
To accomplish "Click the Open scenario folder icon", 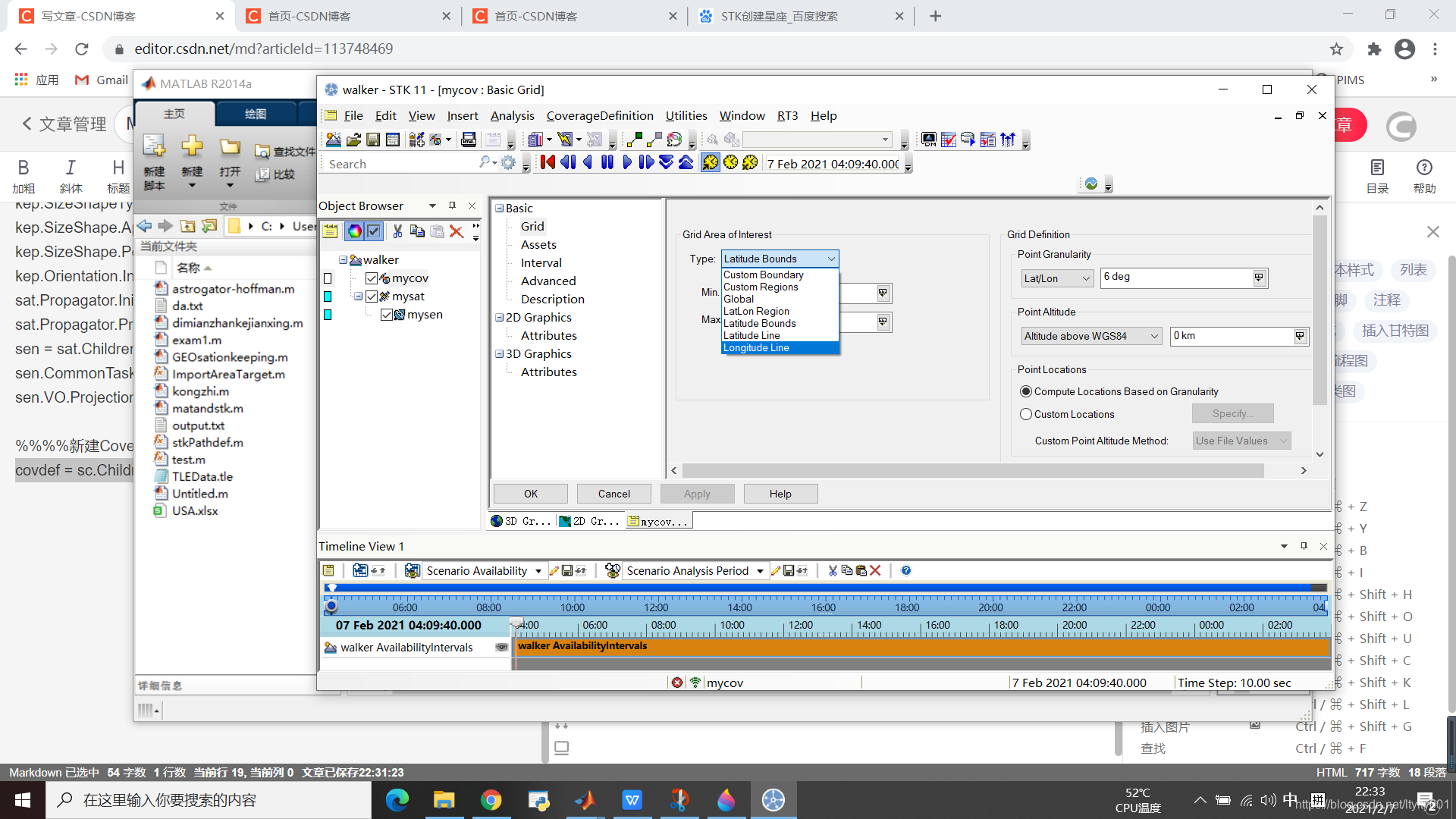I will tap(353, 140).
